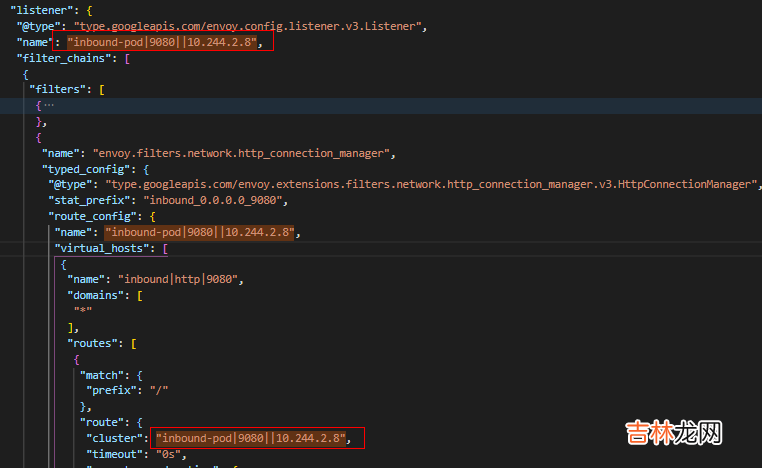This screenshot has width=762, height=468.
Task: Click the "routes" key
Action: pyautogui.click(x=92, y=343)
